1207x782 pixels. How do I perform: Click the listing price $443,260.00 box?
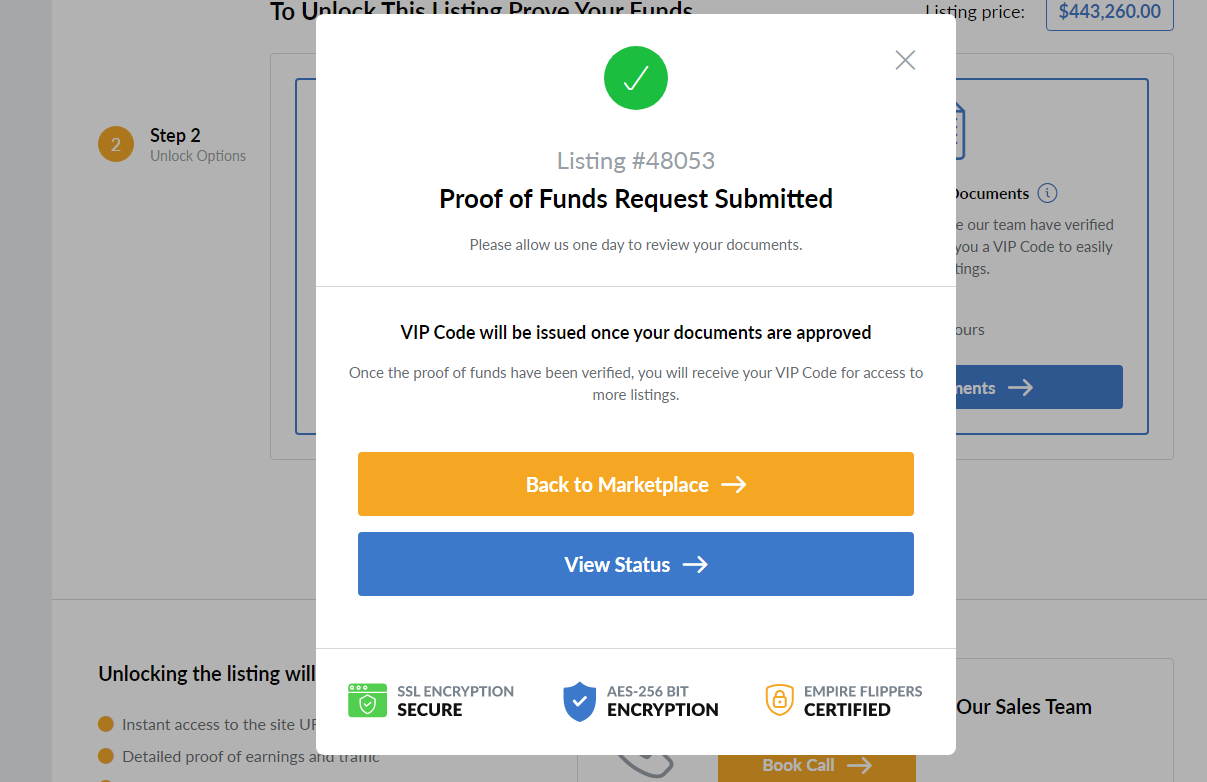1110,12
